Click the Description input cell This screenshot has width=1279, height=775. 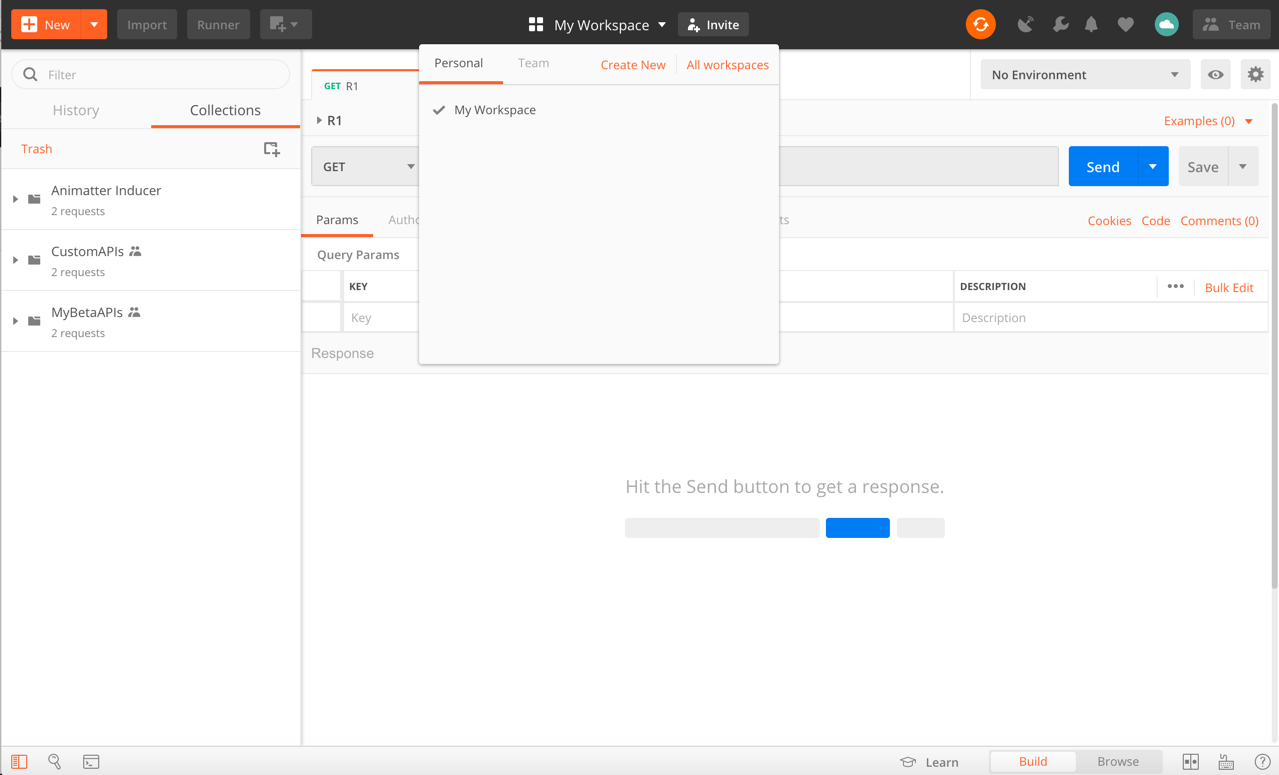click(x=1110, y=318)
